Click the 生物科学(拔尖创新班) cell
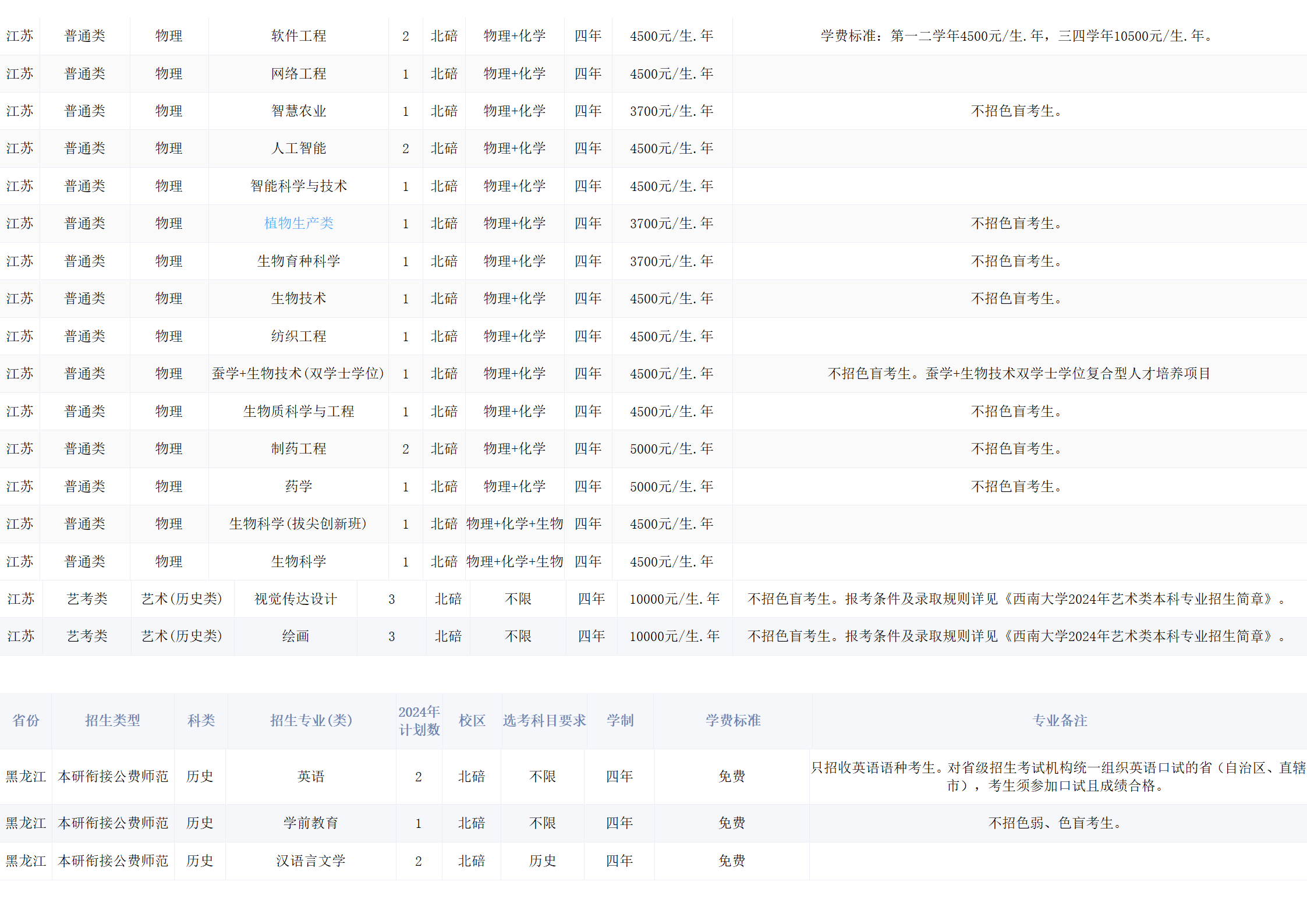Image resolution: width=1307 pixels, height=924 pixels. [298, 524]
